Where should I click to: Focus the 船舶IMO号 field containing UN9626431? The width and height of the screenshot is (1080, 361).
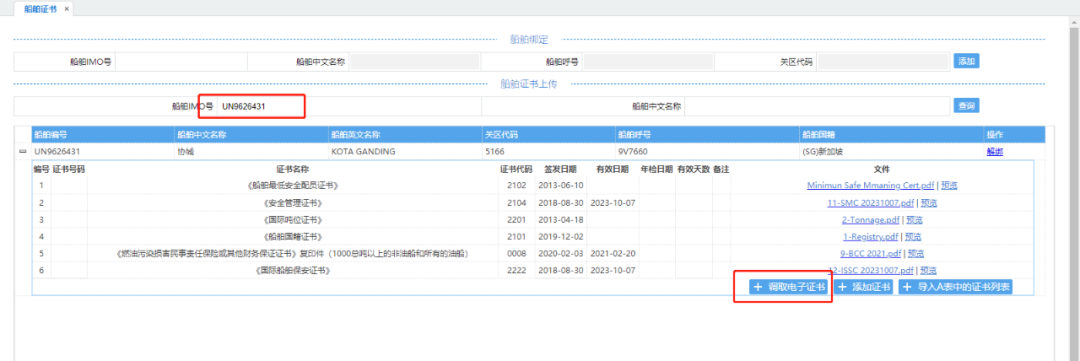click(348, 106)
